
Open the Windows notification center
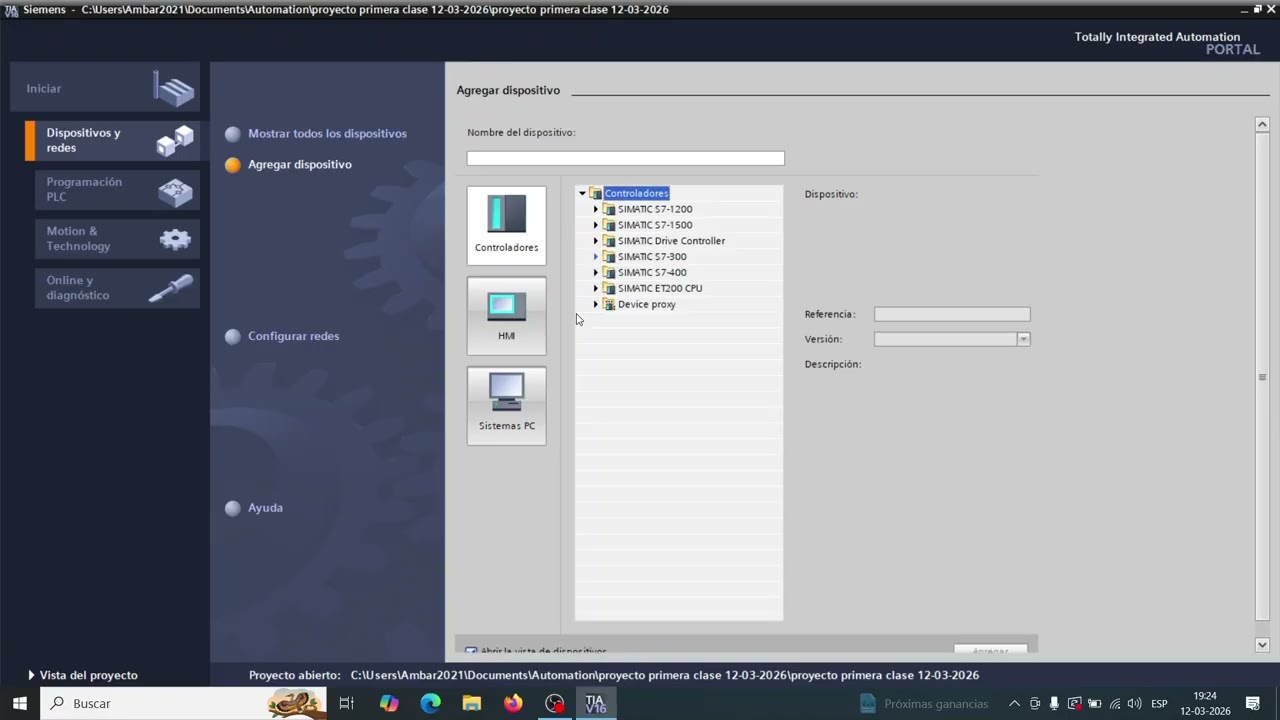(1253, 703)
